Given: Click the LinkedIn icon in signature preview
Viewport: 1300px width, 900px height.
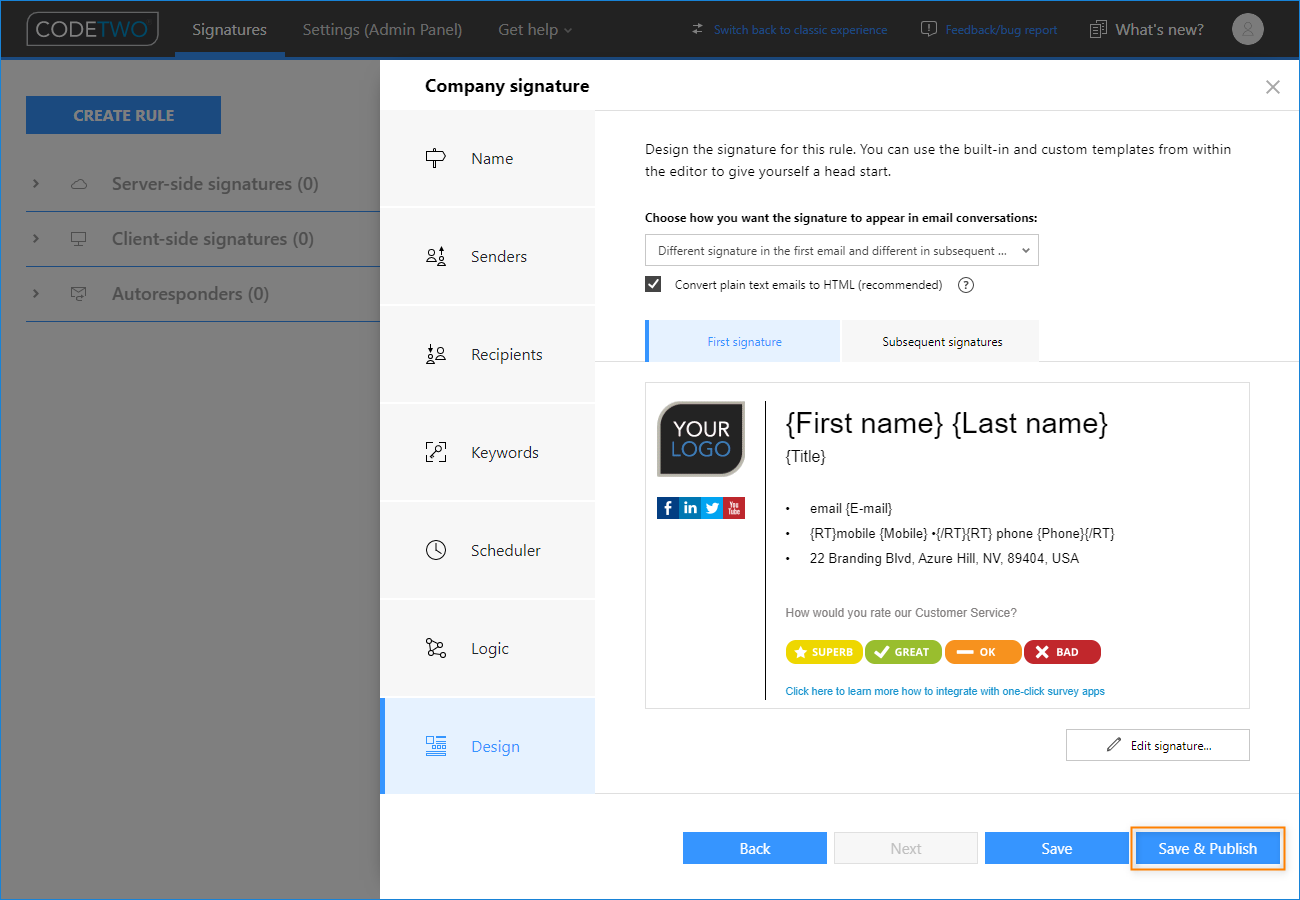Looking at the screenshot, I should tap(690, 508).
